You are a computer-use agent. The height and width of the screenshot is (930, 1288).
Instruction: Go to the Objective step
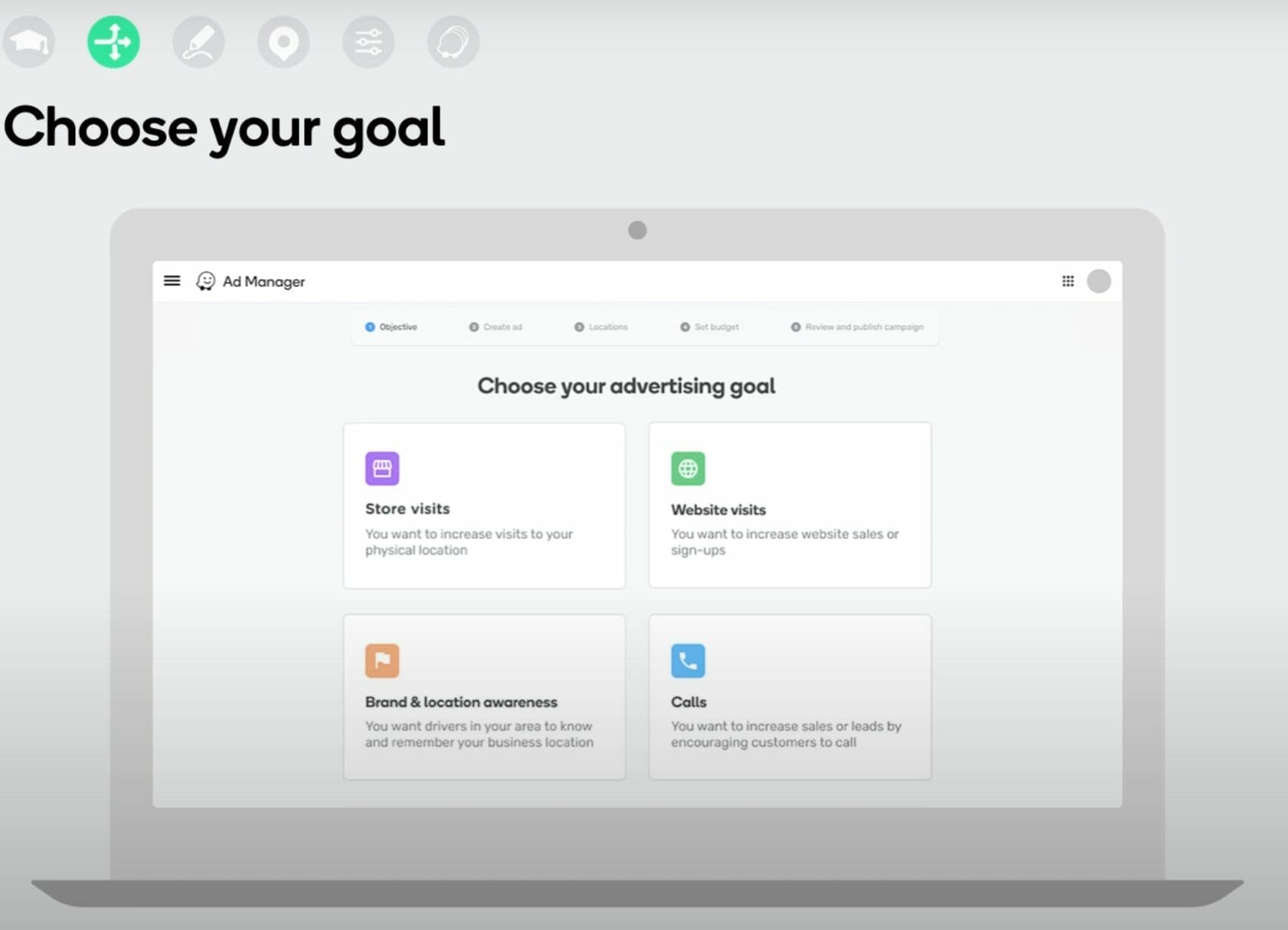tap(391, 327)
